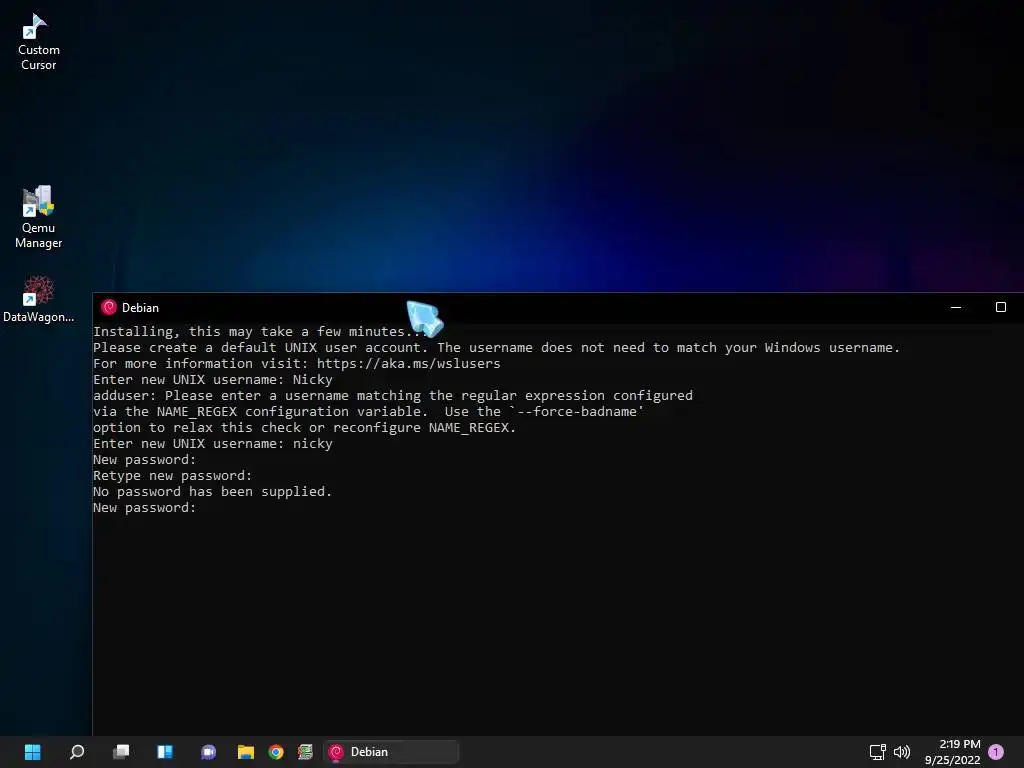The width and height of the screenshot is (1024, 768).
Task: Open network status in system tray
Action: [x=877, y=752]
